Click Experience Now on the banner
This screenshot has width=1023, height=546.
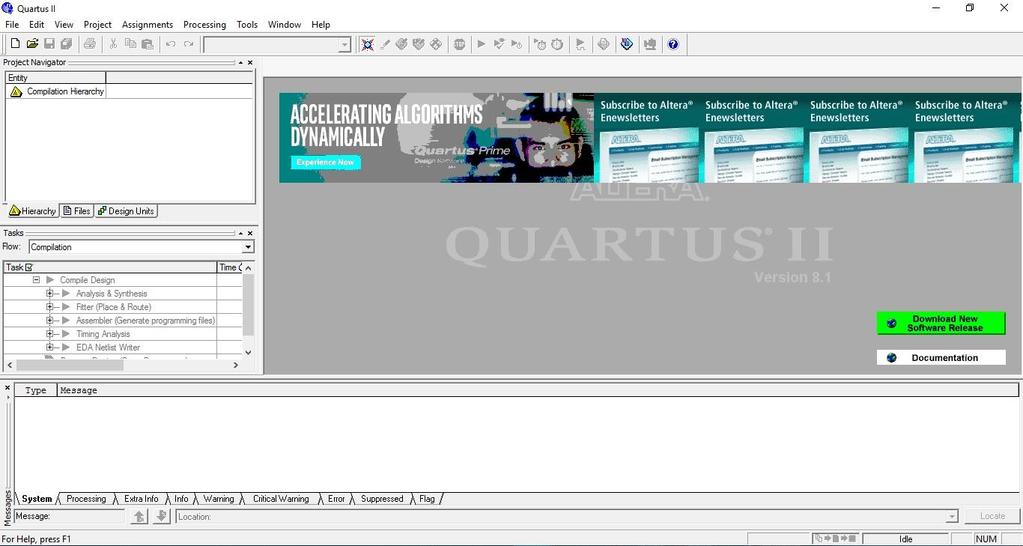(x=325, y=162)
